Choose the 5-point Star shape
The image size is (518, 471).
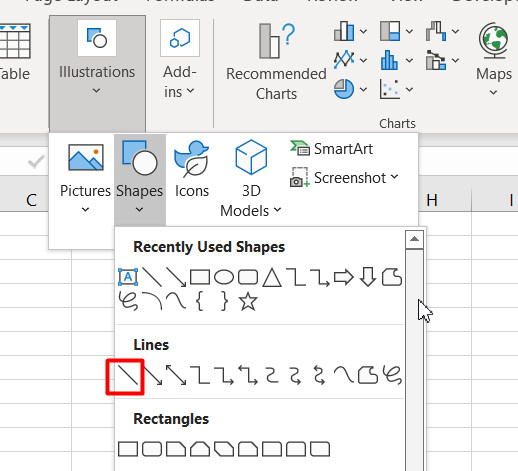click(248, 302)
